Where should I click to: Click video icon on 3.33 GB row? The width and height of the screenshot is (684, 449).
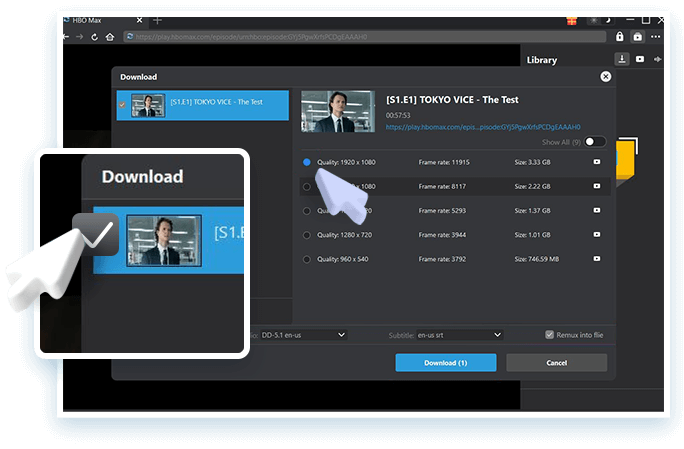coord(597,162)
